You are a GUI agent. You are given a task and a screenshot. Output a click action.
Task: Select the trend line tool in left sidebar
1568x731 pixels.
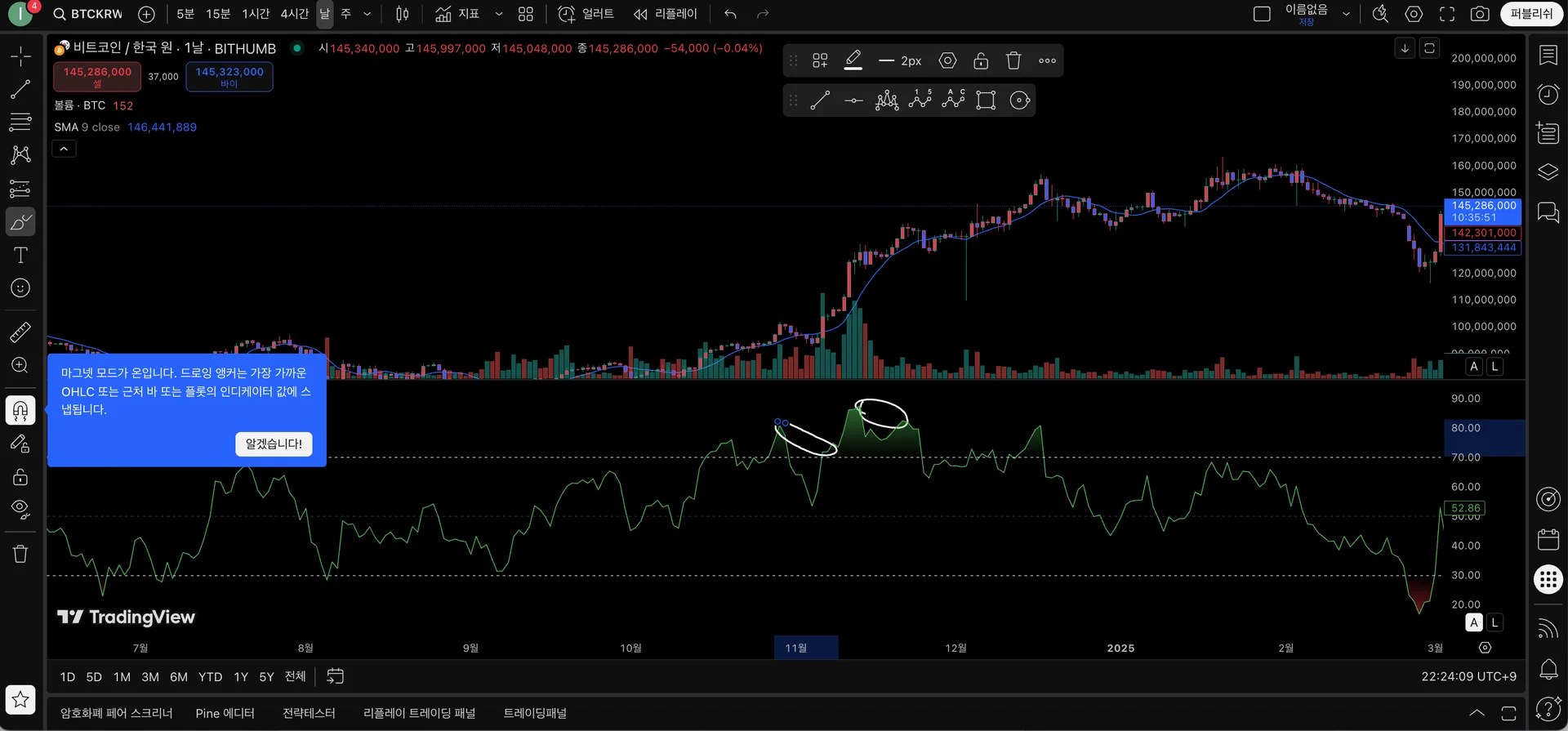[x=20, y=89]
